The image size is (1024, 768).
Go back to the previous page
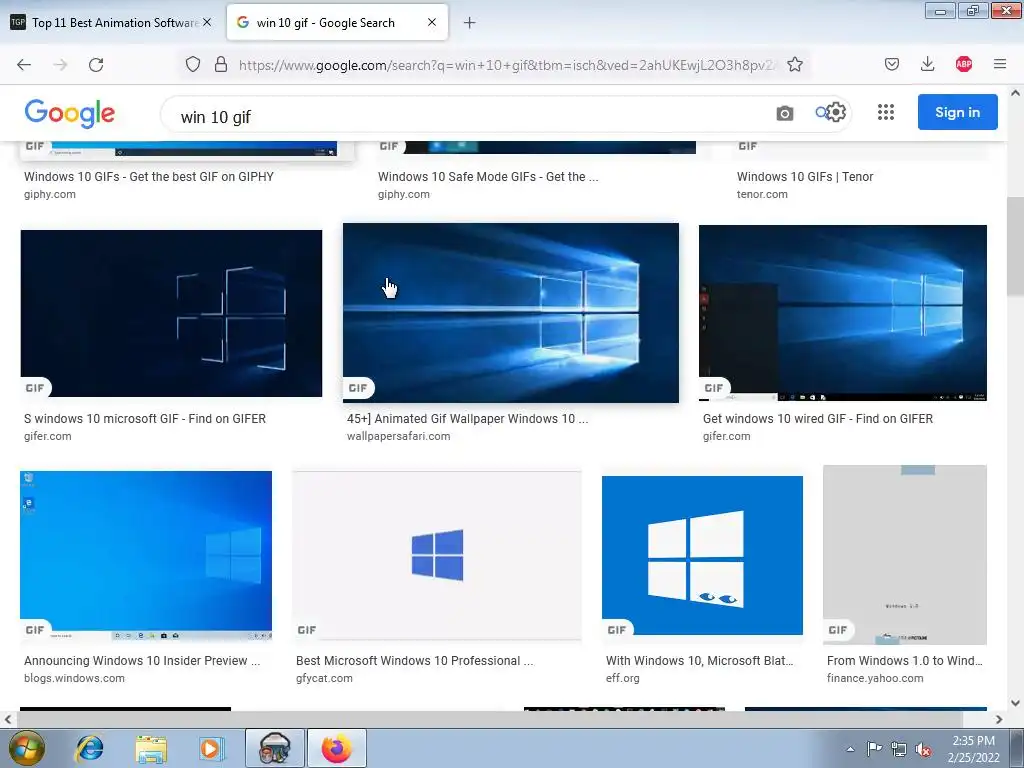[24, 64]
